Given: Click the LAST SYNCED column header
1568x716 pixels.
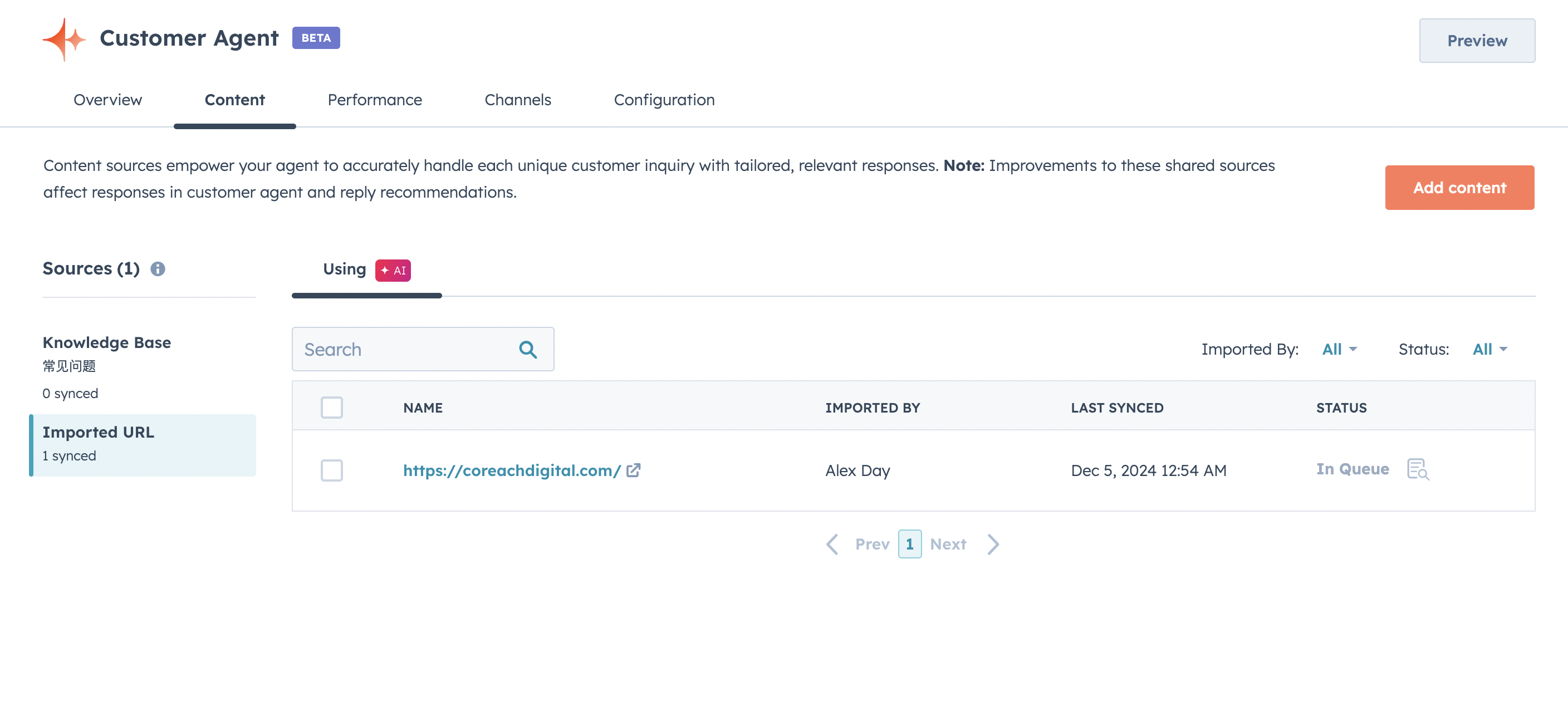Looking at the screenshot, I should [1117, 408].
